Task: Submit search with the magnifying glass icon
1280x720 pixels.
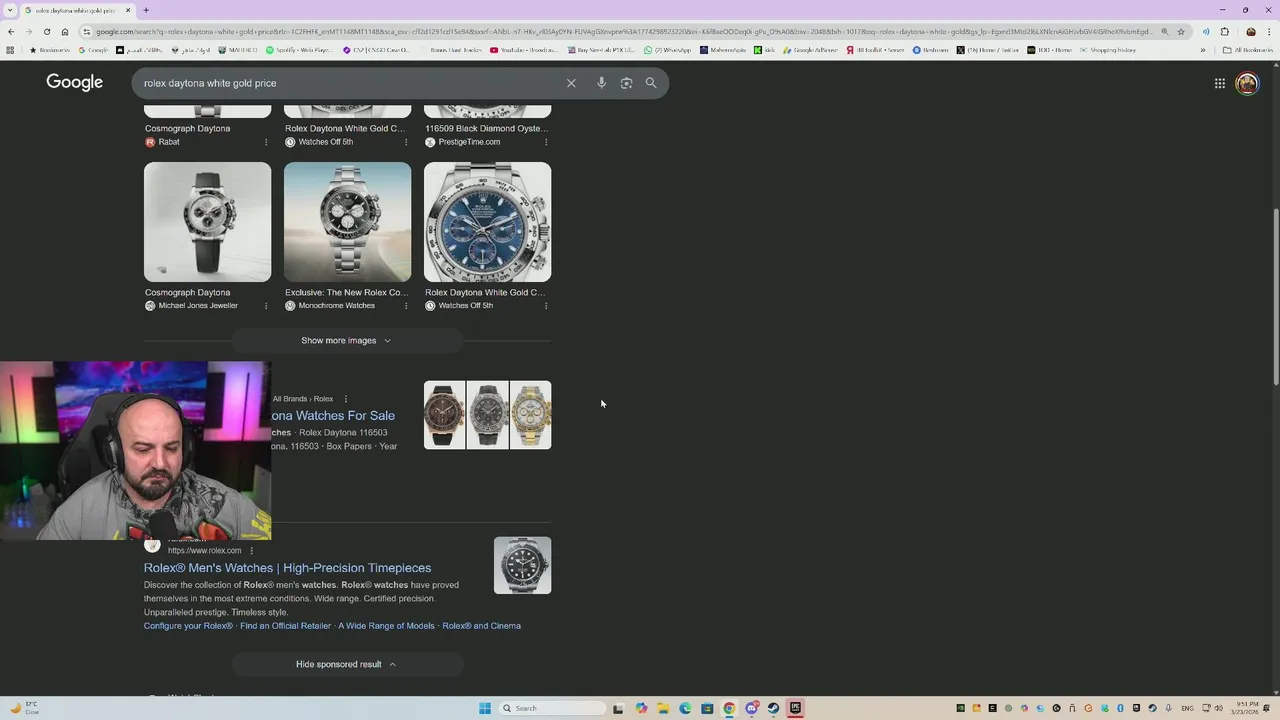Action: (x=651, y=83)
